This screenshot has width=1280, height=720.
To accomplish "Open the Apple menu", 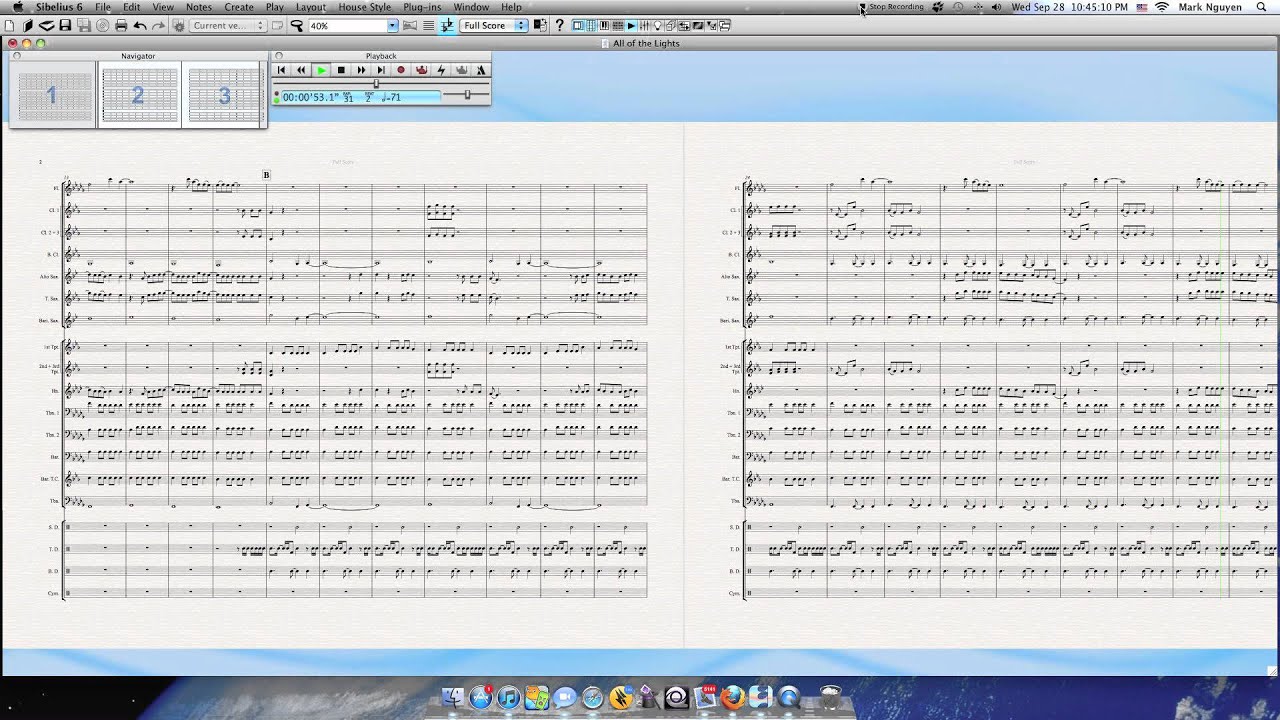I will click(x=18, y=7).
